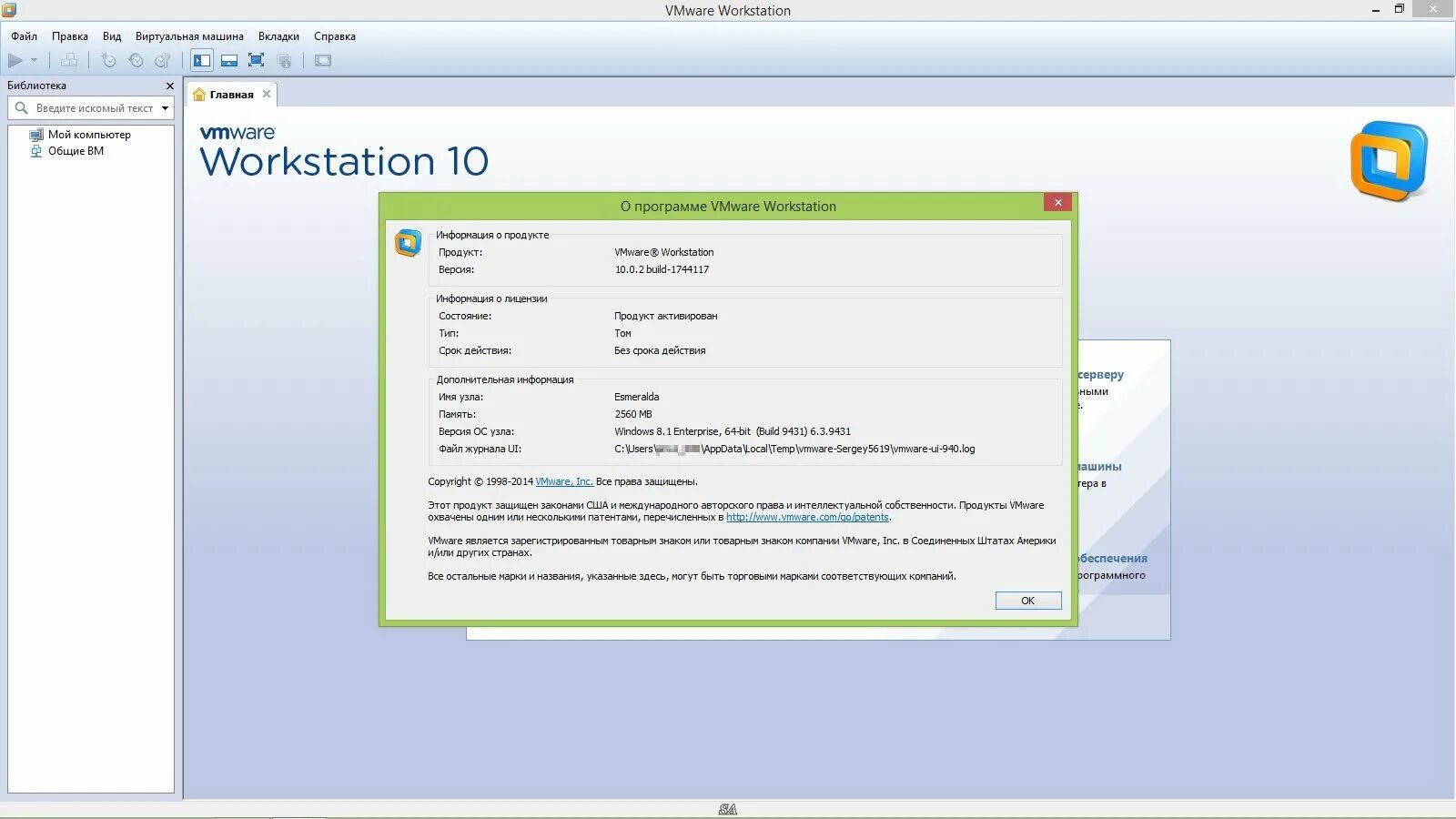Restore down the VMware Workstation window
The height and width of the screenshot is (819, 1456).
point(1400,10)
